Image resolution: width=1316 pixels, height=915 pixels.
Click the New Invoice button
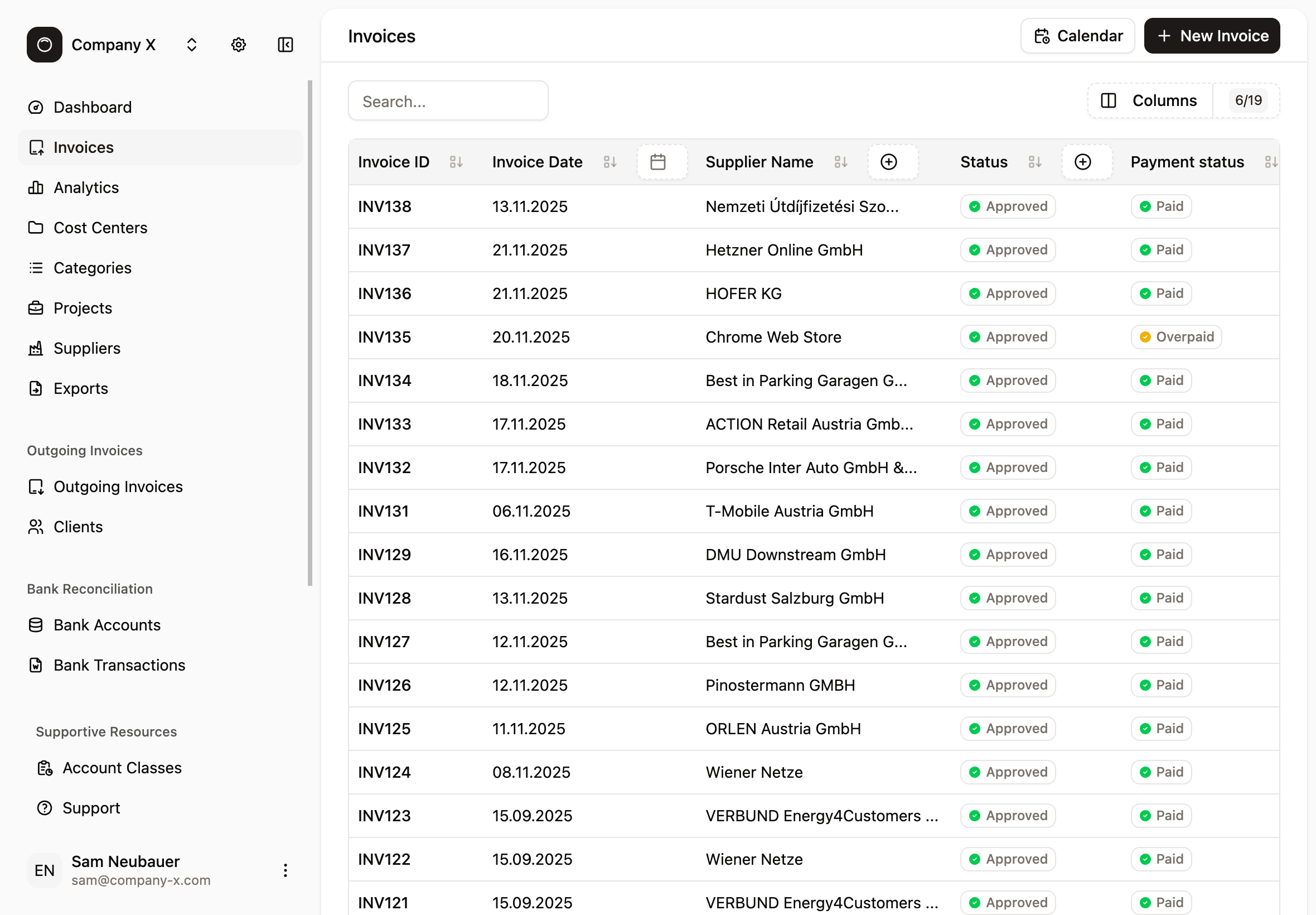(1212, 36)
